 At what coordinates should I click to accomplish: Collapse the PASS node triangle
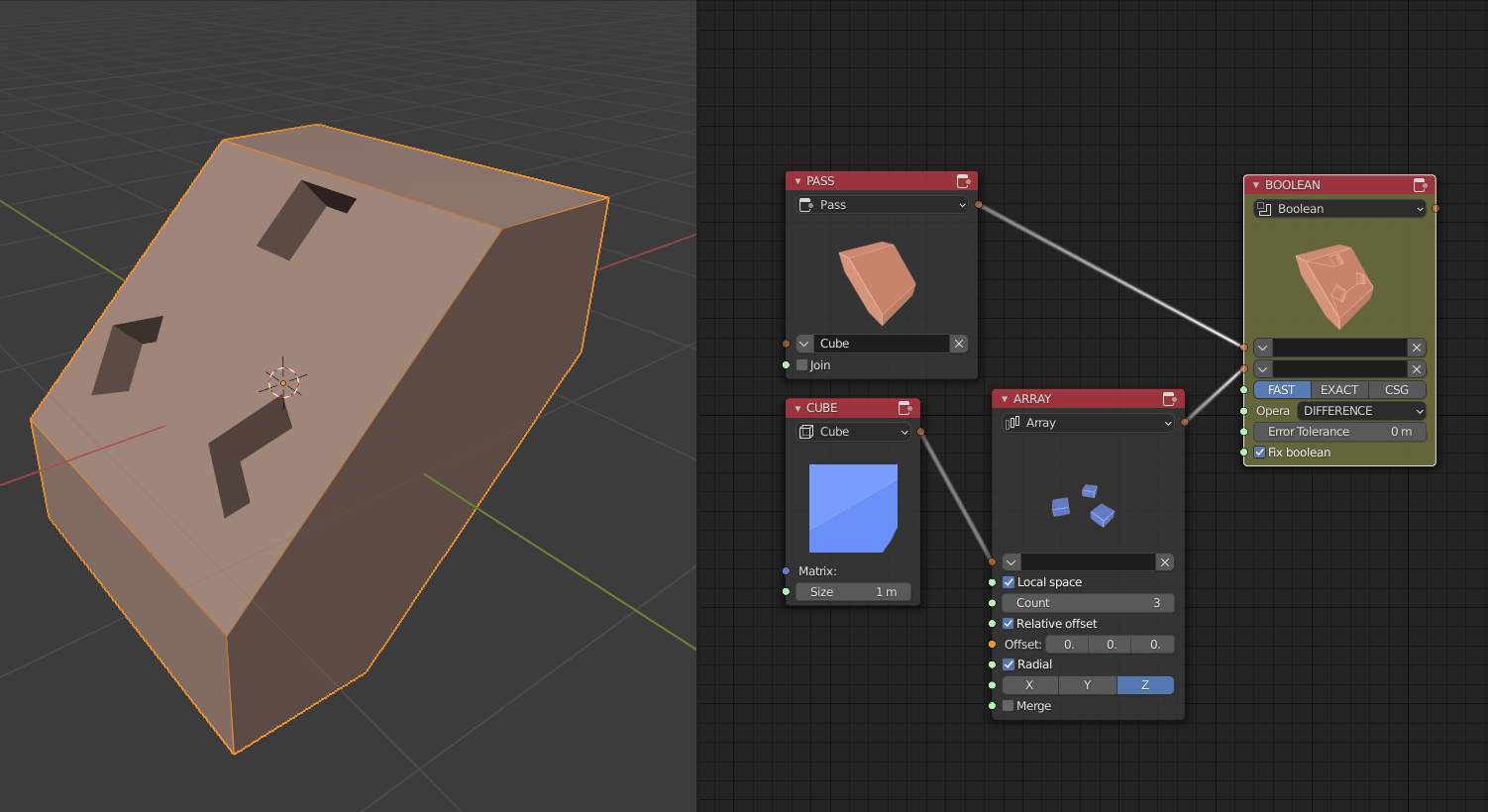coord(797,181)
